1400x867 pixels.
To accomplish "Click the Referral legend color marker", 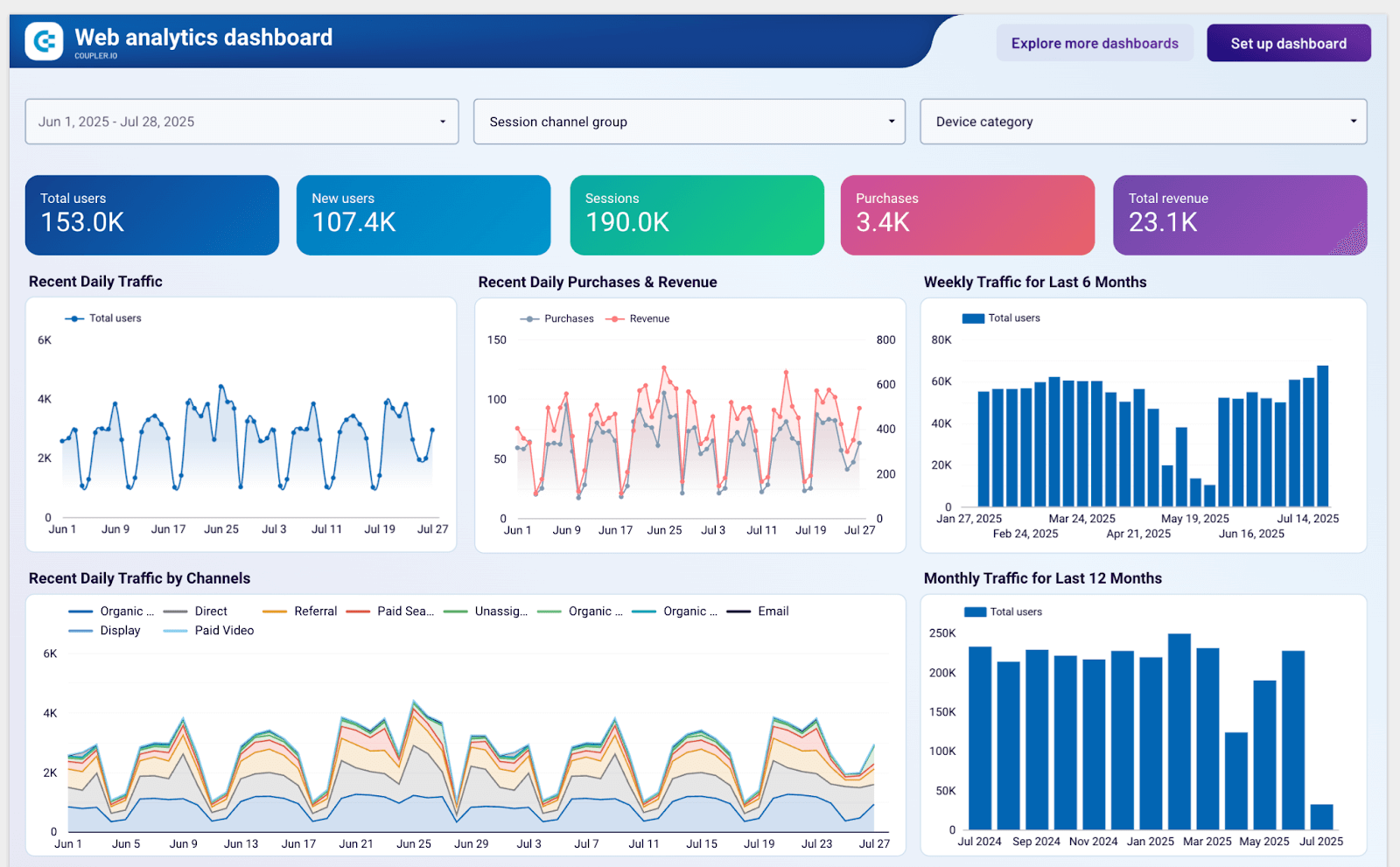I will 275,612.
